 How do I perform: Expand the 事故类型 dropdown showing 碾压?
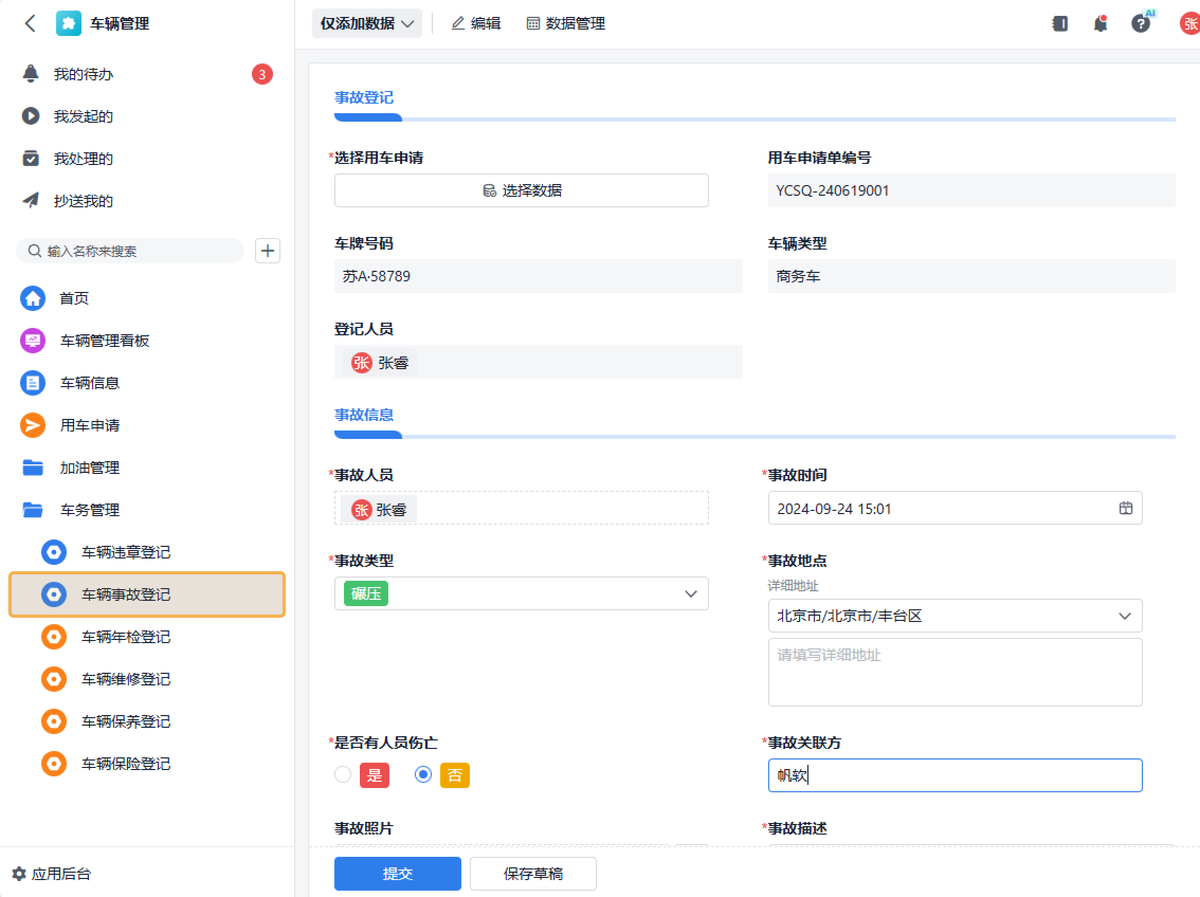690,594
